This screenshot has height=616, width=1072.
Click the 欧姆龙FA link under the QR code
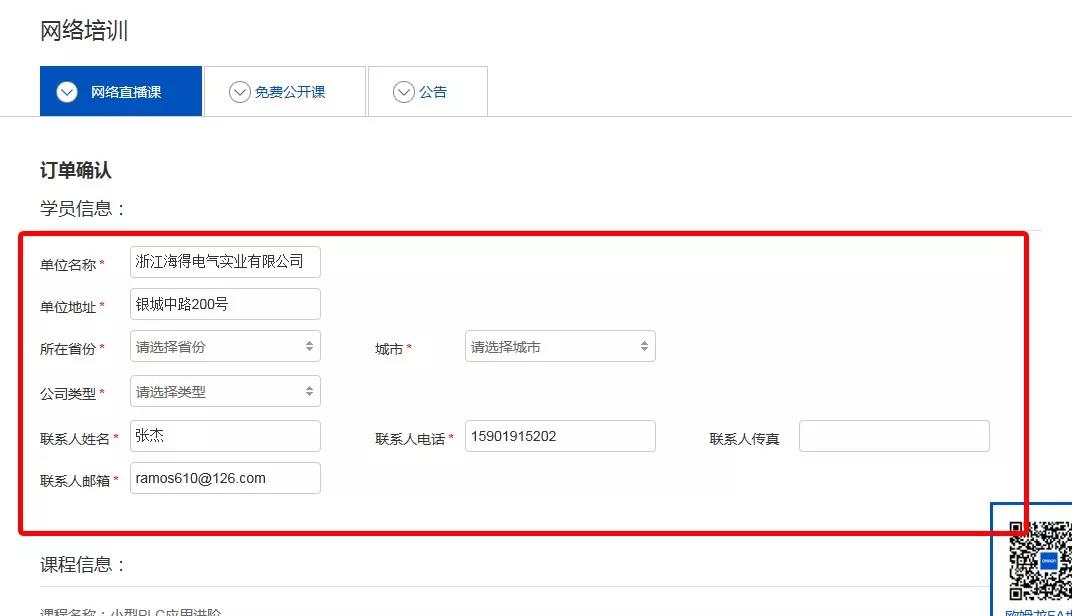pos(1040,611)
